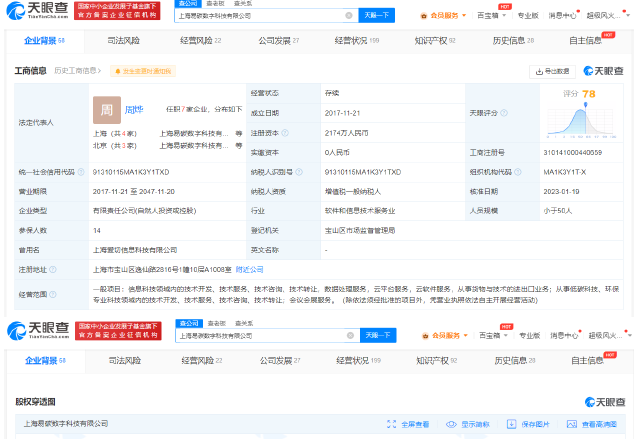Screen dimensions: 634x439
Task: Open 上海易碳数字科技有… link in the 北京 row
Action: 194,146
